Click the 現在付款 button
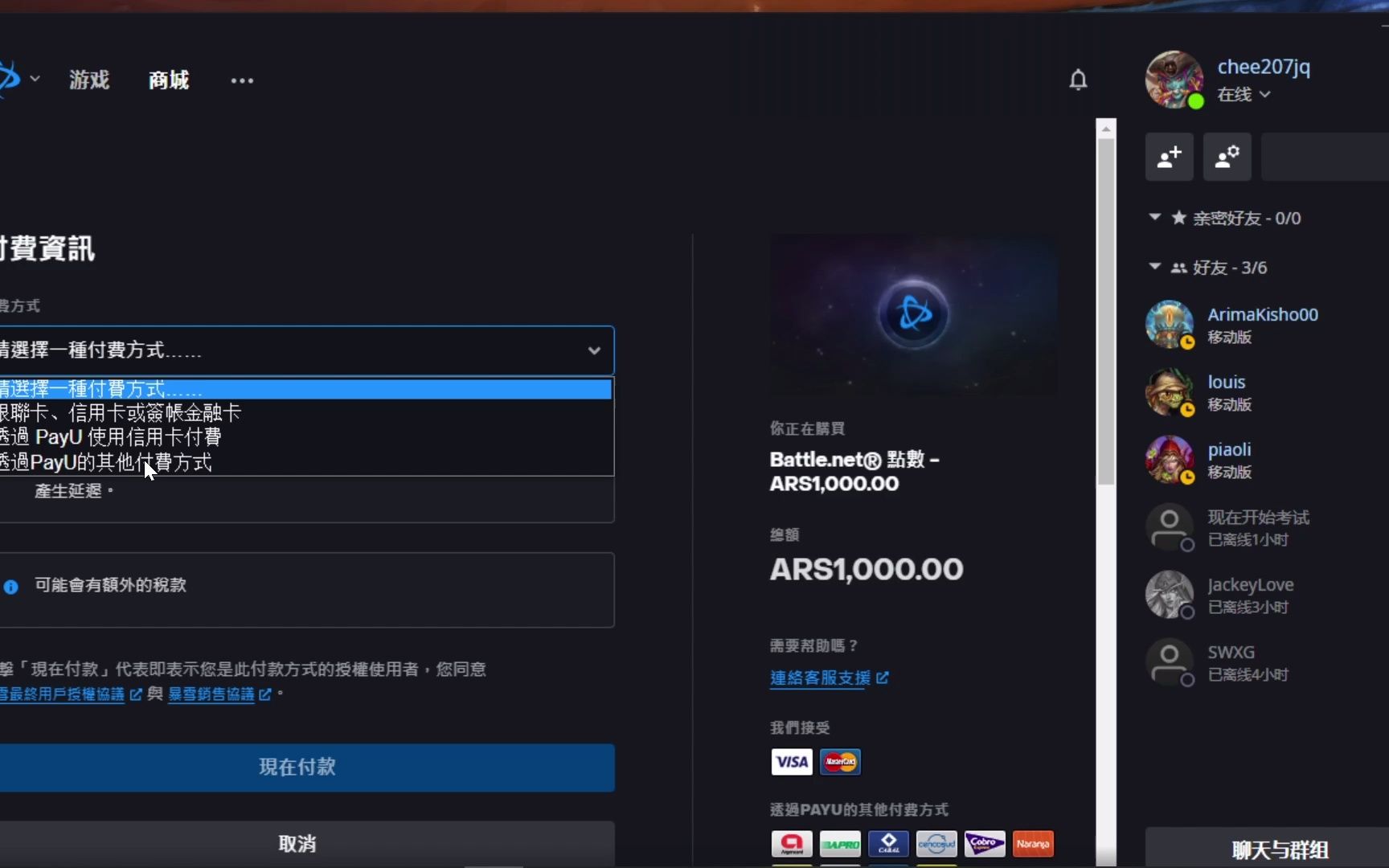Screen dimensions: 1389x868 (x=307, y=768)
